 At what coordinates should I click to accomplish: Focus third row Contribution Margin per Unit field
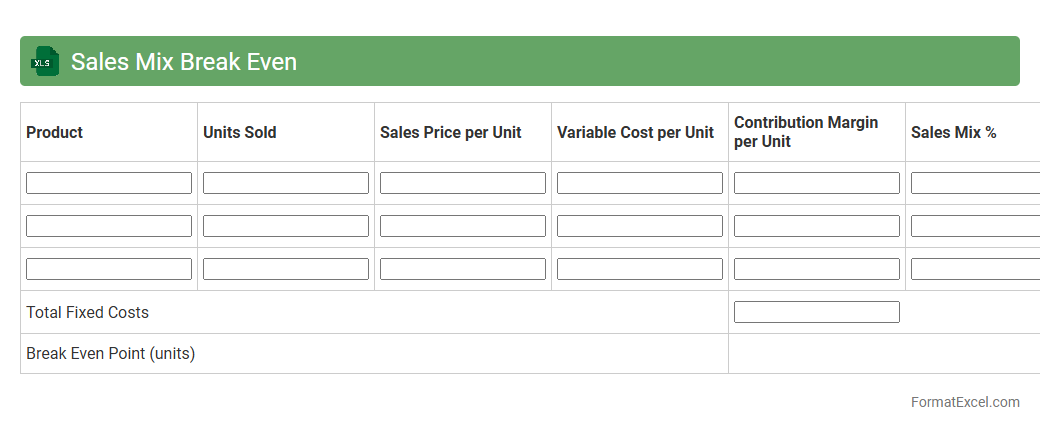coord(817,269)
